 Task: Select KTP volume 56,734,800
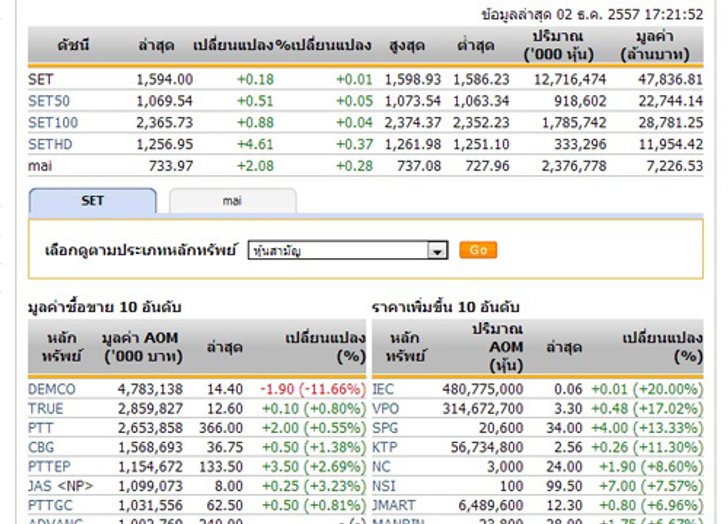(487, 447)
